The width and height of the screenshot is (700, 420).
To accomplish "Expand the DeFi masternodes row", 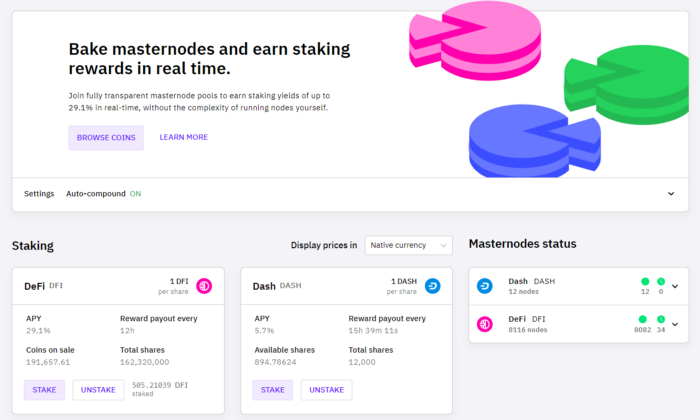I will (x=675, y=324).
